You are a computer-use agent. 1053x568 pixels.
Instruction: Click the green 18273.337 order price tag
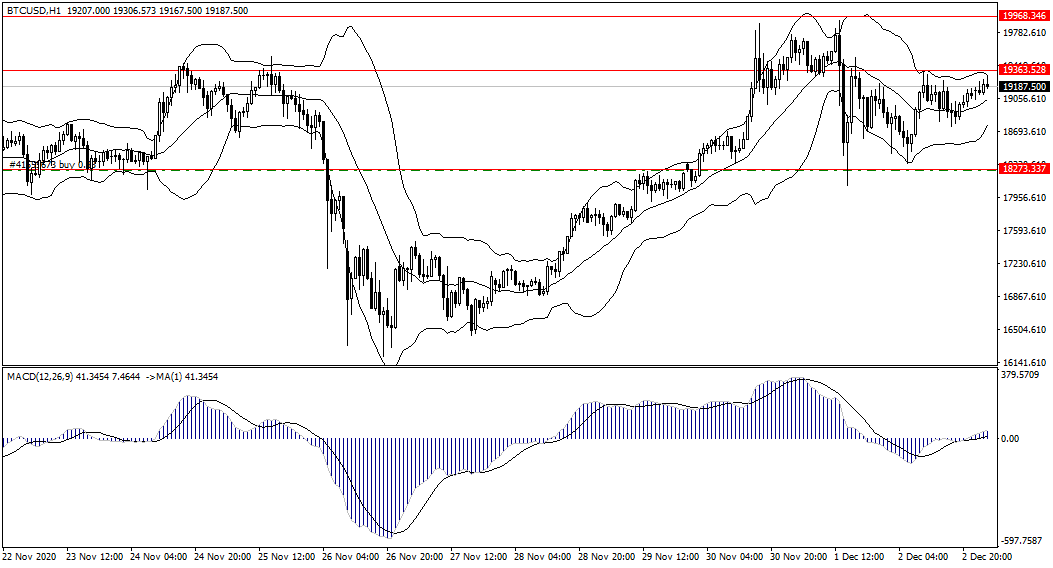(1024, 170)
